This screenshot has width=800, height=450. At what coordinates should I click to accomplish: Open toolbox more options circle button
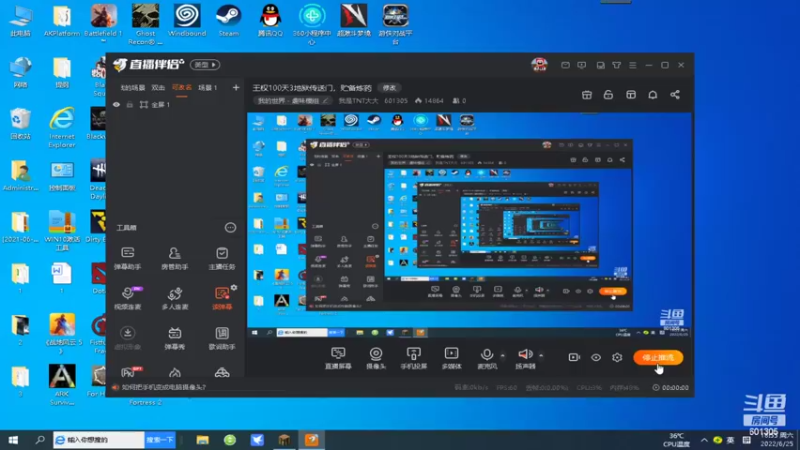(230, 228)
